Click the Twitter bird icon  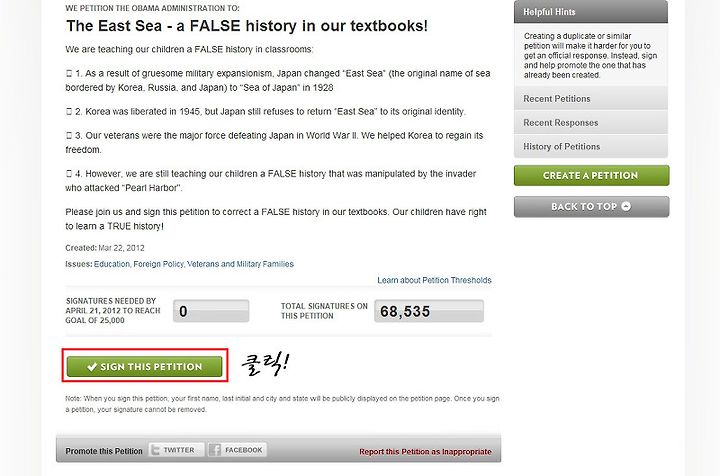tap(156, 450)
